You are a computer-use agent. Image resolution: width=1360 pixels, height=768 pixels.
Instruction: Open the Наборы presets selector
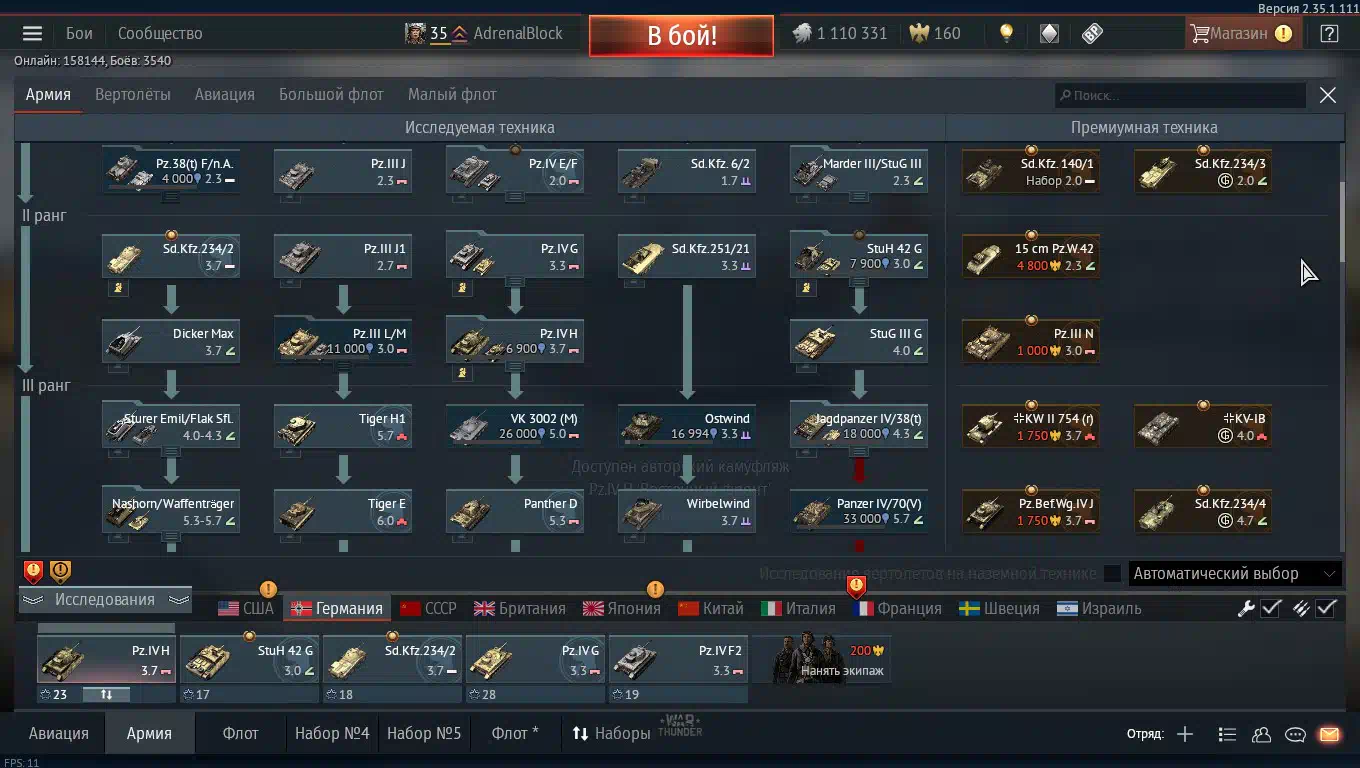611,733
